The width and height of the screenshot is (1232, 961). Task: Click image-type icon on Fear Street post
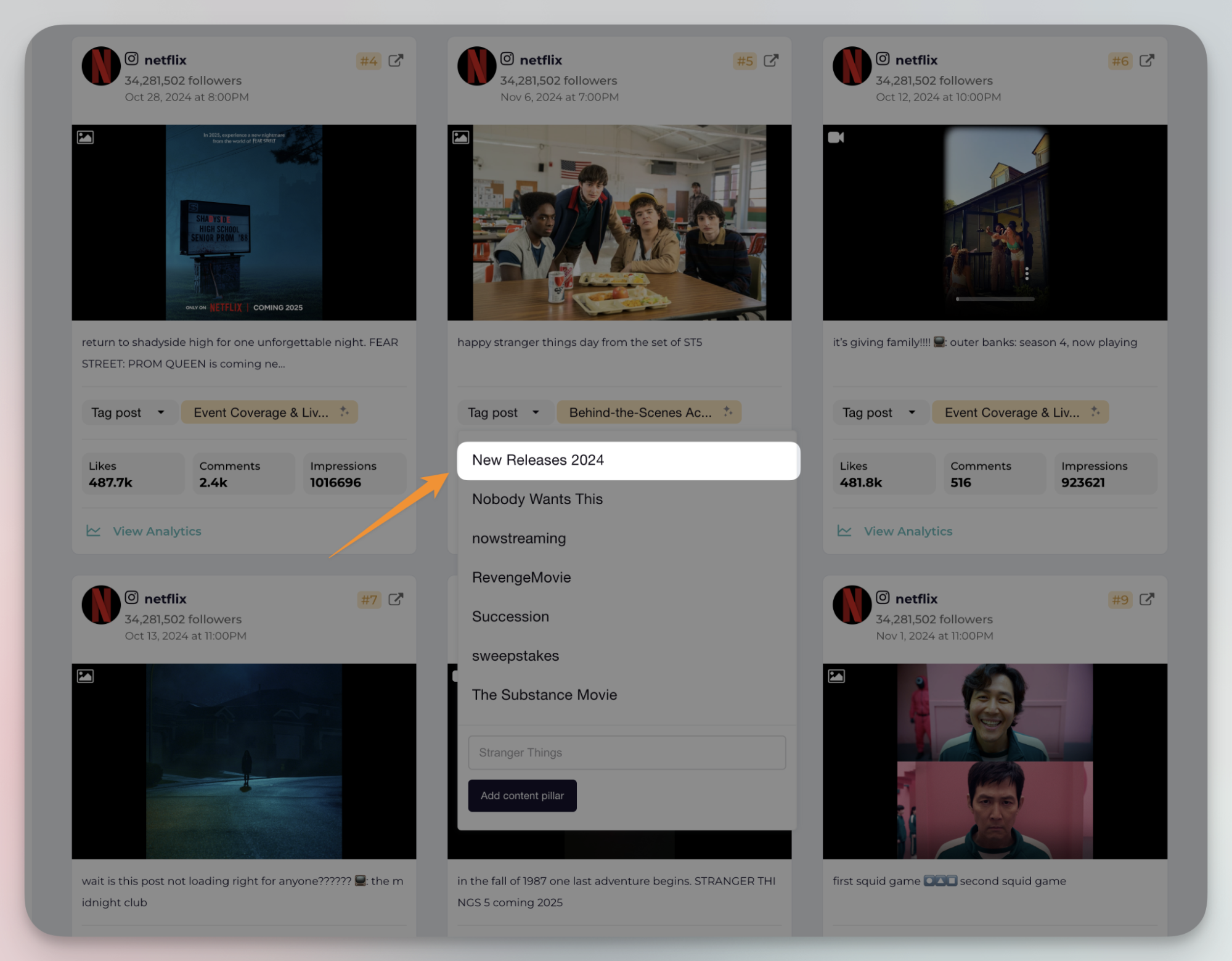[85, 137]
